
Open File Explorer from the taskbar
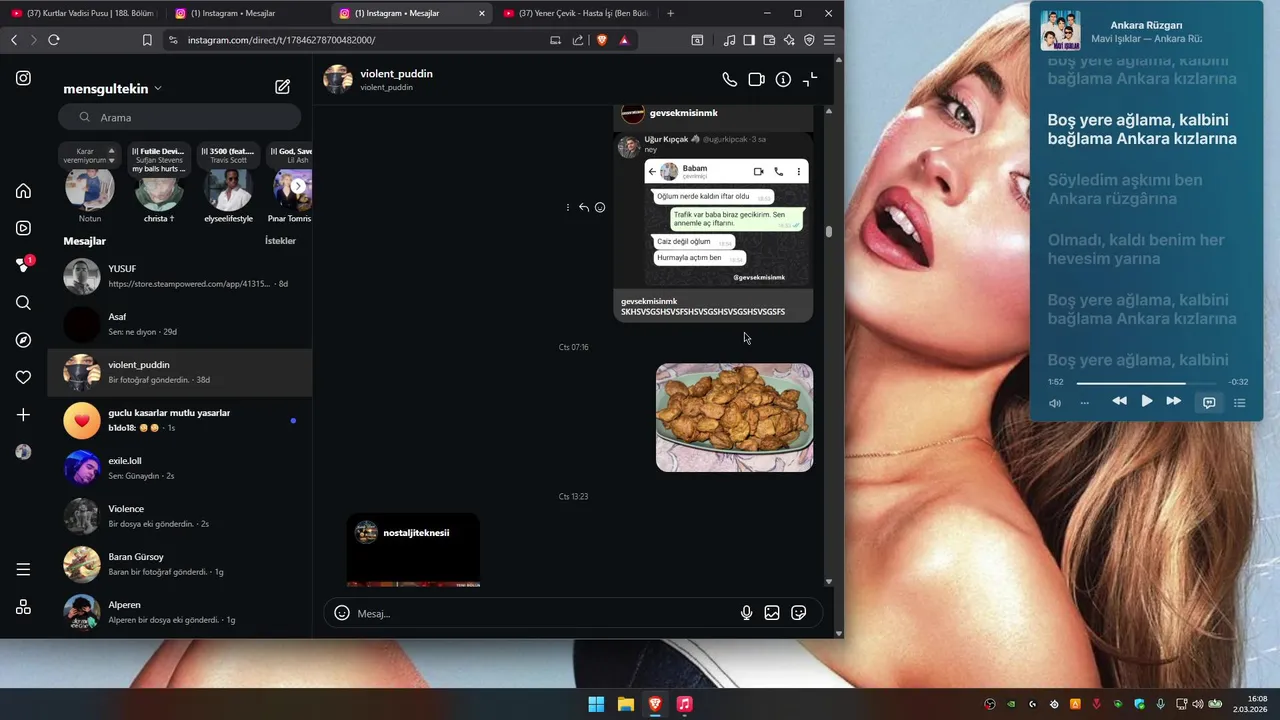point(625,704)
